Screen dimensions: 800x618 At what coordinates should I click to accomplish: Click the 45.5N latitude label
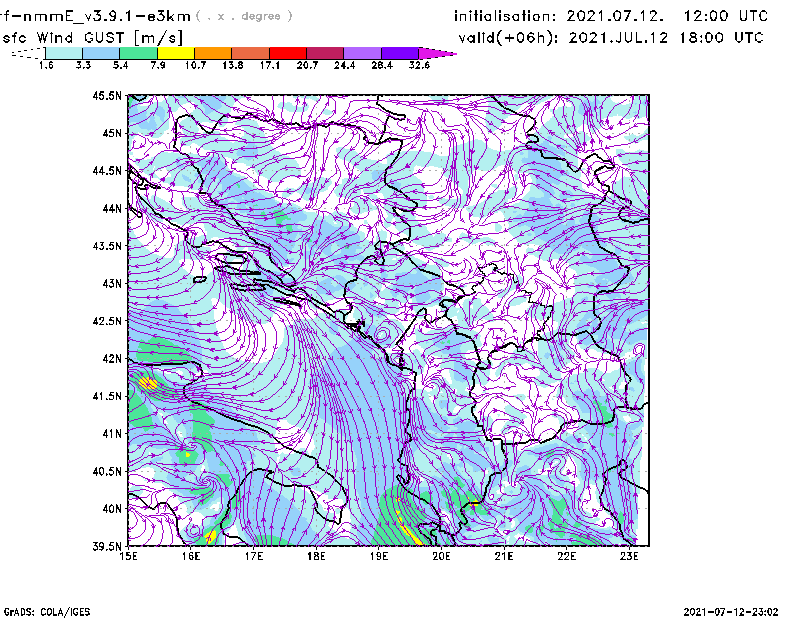point(107,95)
